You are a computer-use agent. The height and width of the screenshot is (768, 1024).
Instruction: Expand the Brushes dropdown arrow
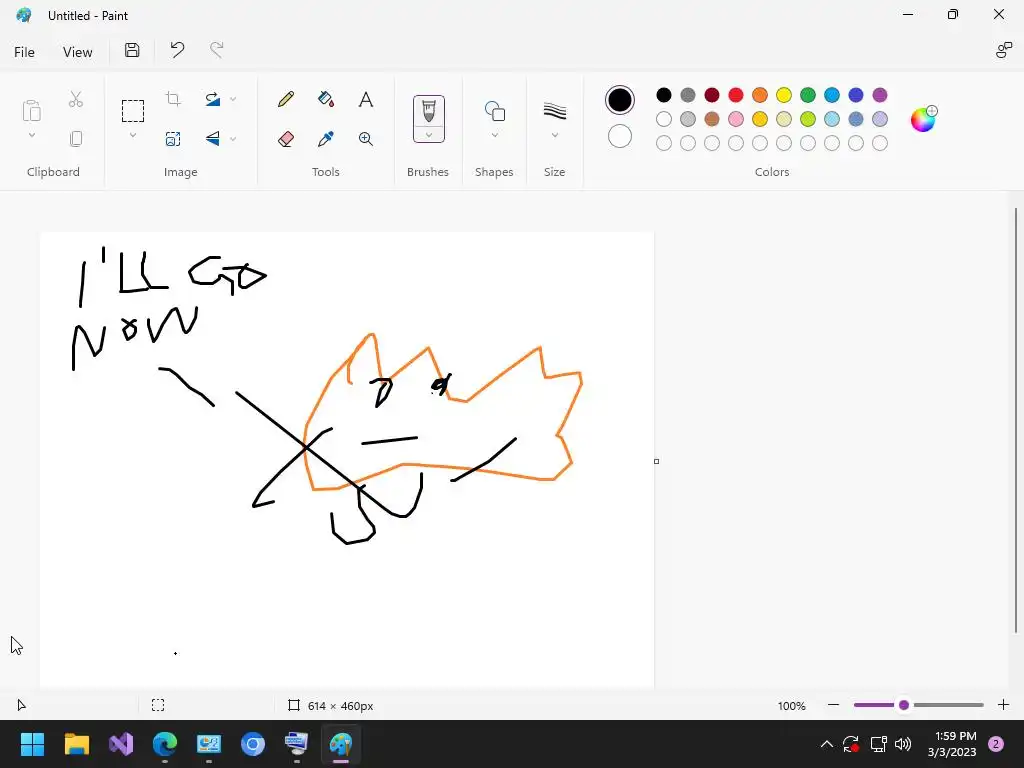(x=428, y=135)
